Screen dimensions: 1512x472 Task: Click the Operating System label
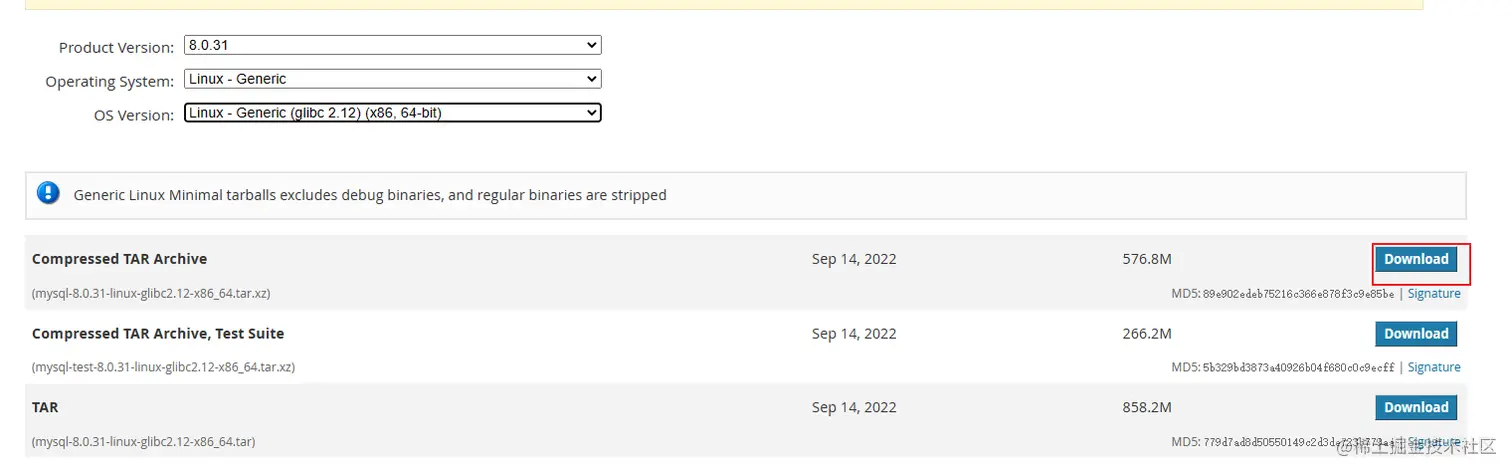(109, 82)
